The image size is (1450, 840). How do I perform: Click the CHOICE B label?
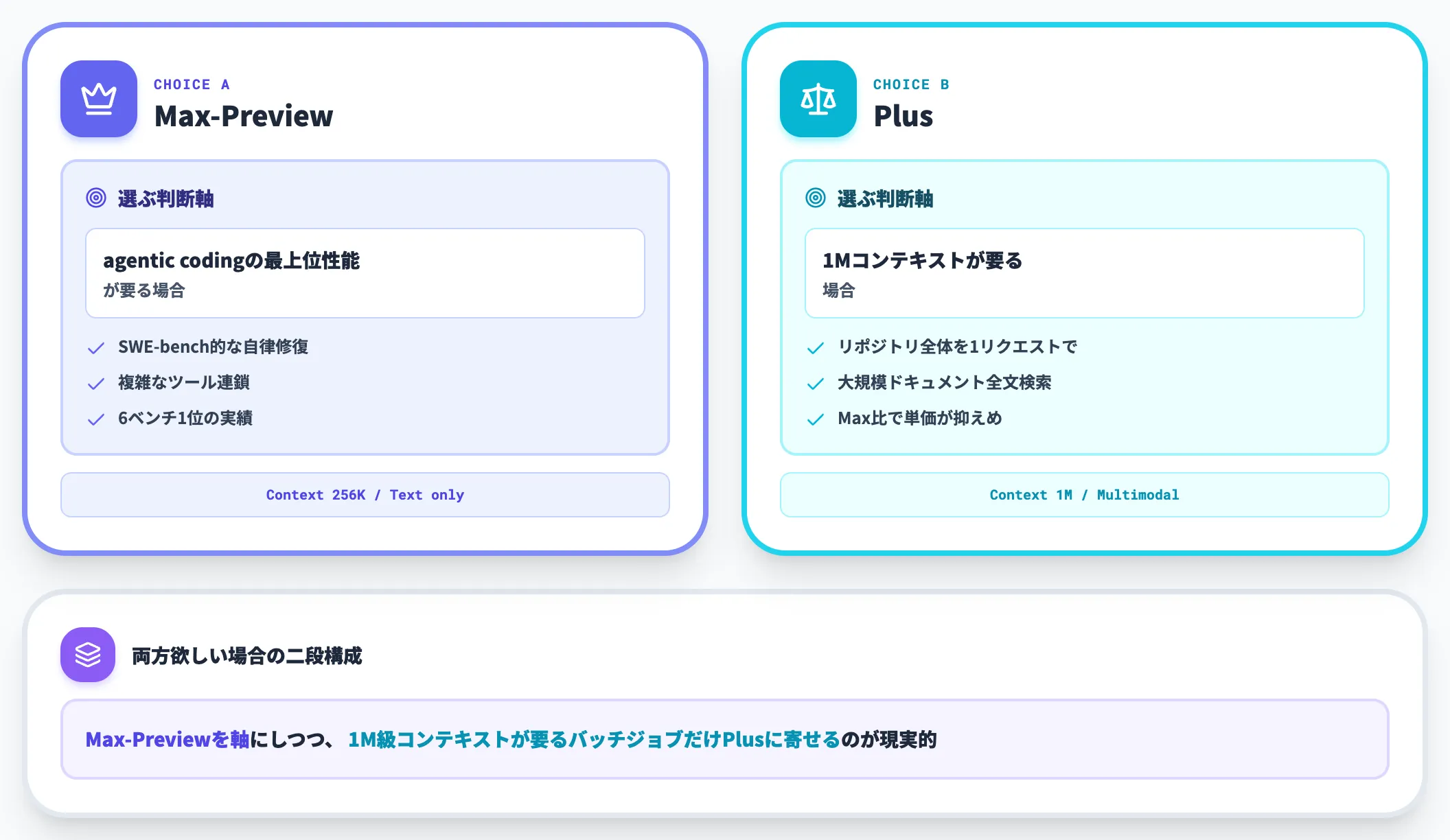(911, 84)
